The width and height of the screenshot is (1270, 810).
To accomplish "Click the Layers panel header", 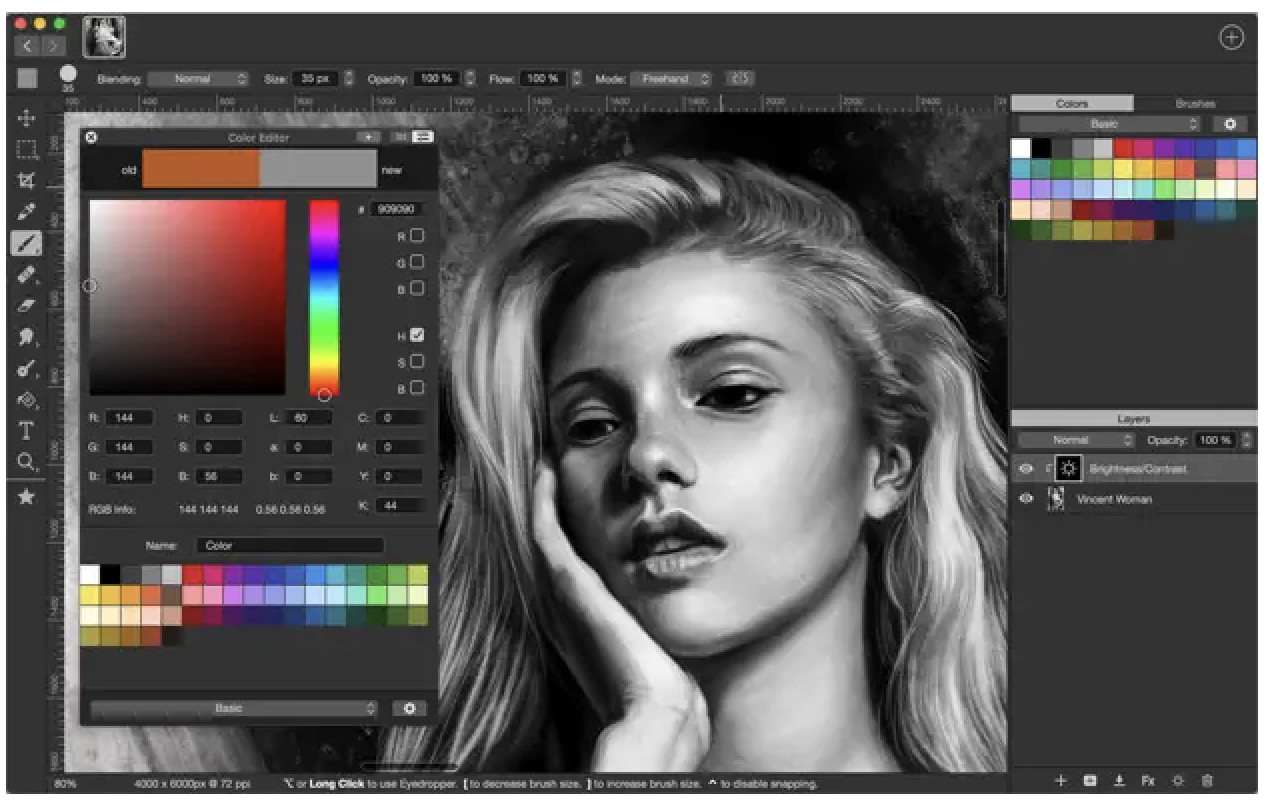I will [x=1134, y=419].
